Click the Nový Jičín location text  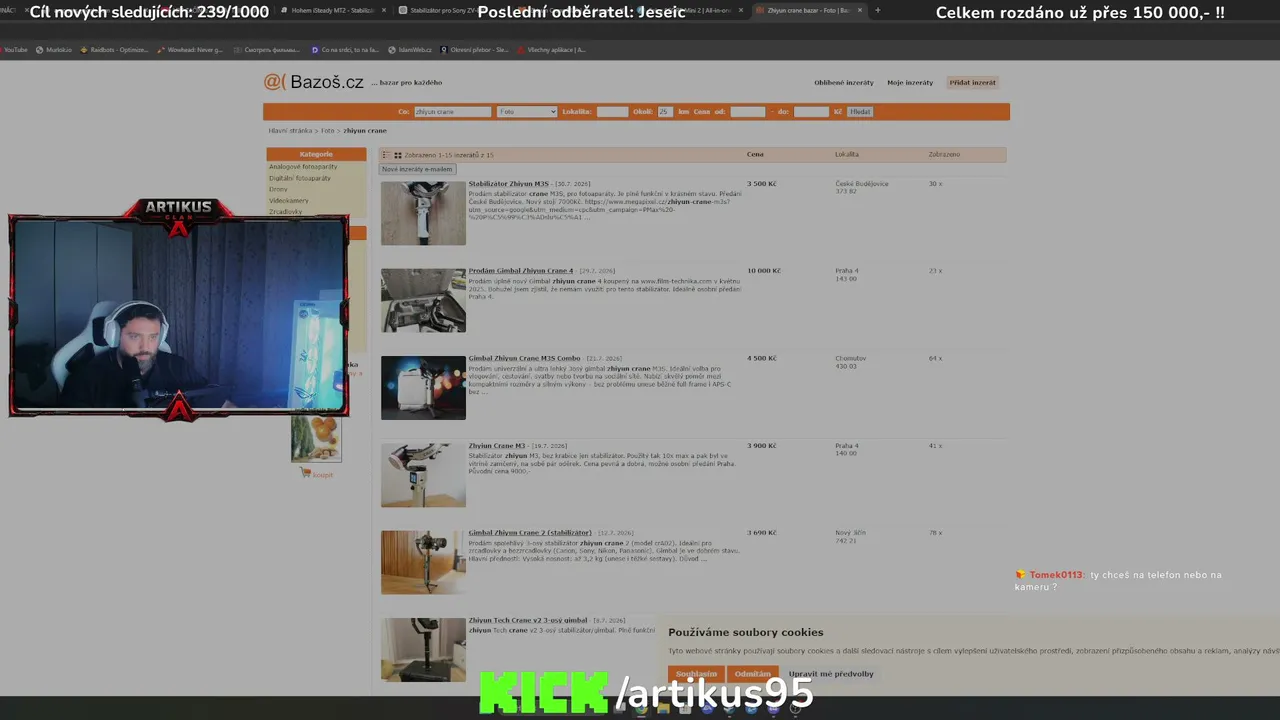(851, 533)
